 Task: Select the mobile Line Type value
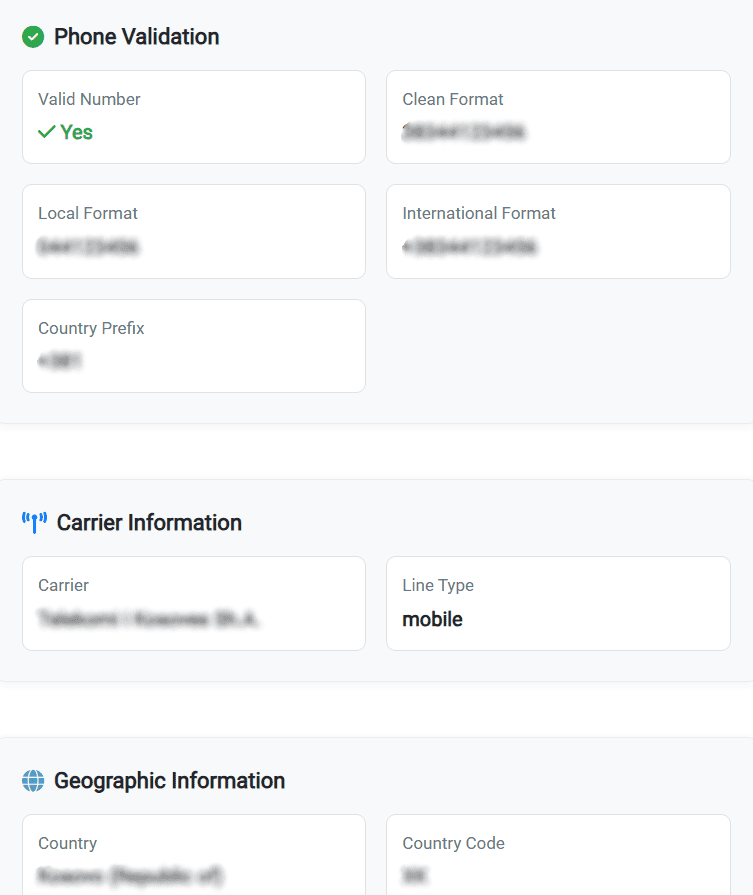point(432,619)
